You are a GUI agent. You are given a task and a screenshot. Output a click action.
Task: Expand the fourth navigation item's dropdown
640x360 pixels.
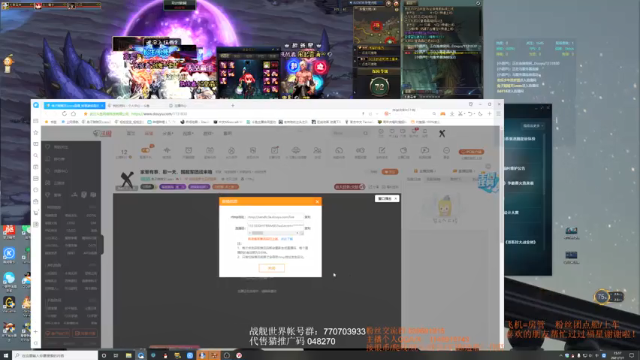click(x=187, y=133)
